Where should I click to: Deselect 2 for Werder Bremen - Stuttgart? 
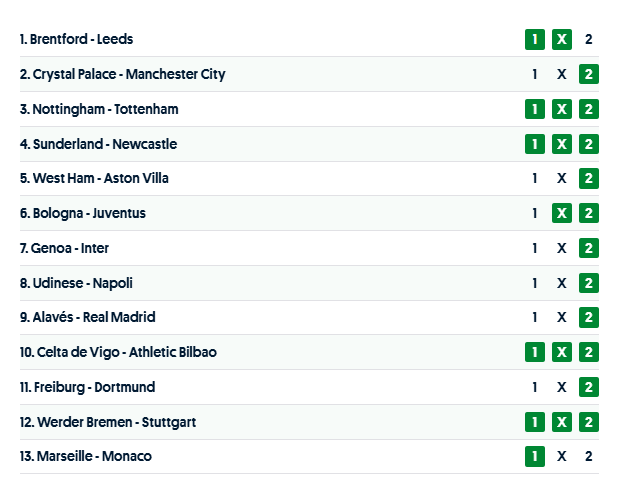tap(589, 422)
